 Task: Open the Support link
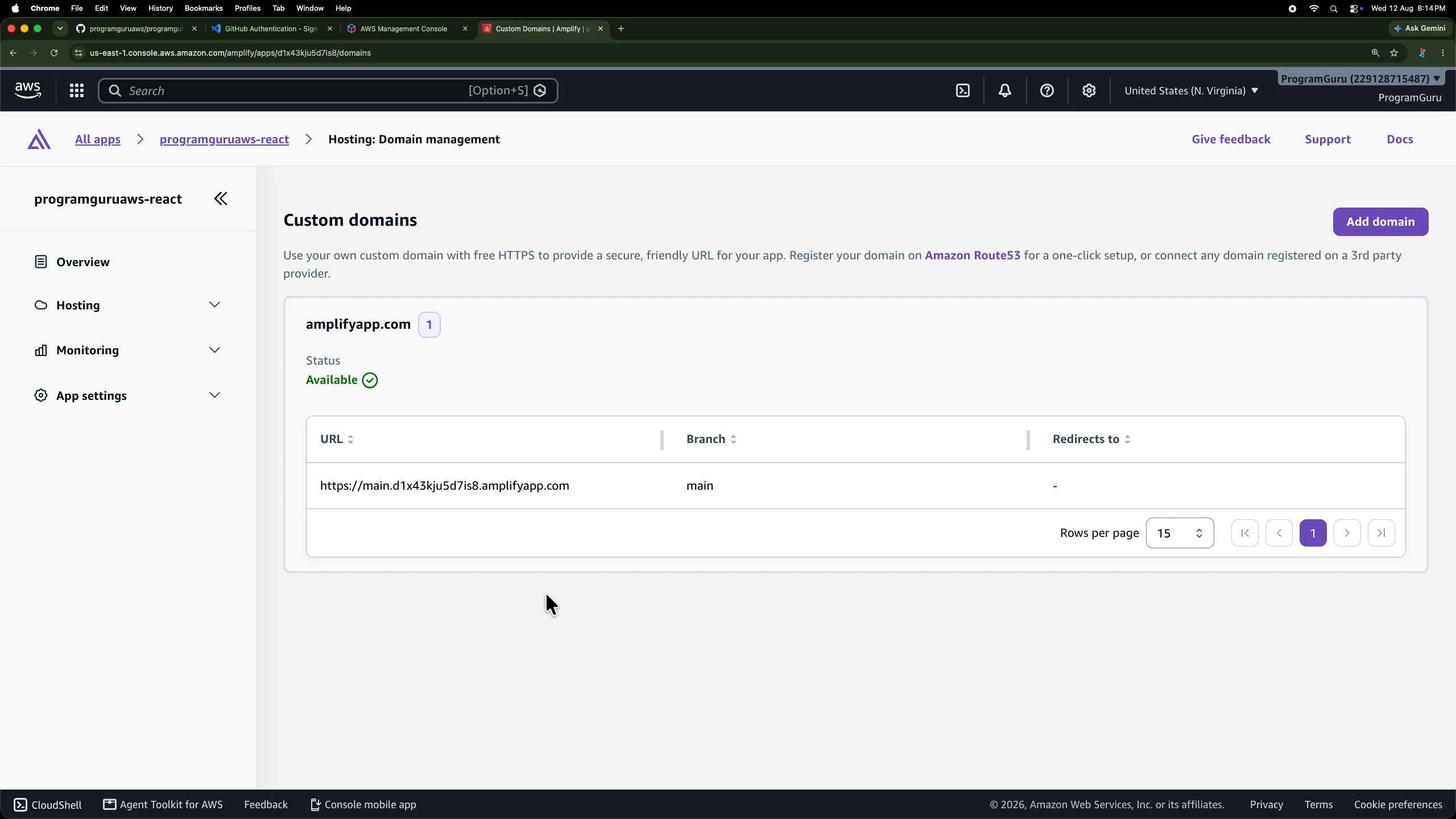point(1327,139)
